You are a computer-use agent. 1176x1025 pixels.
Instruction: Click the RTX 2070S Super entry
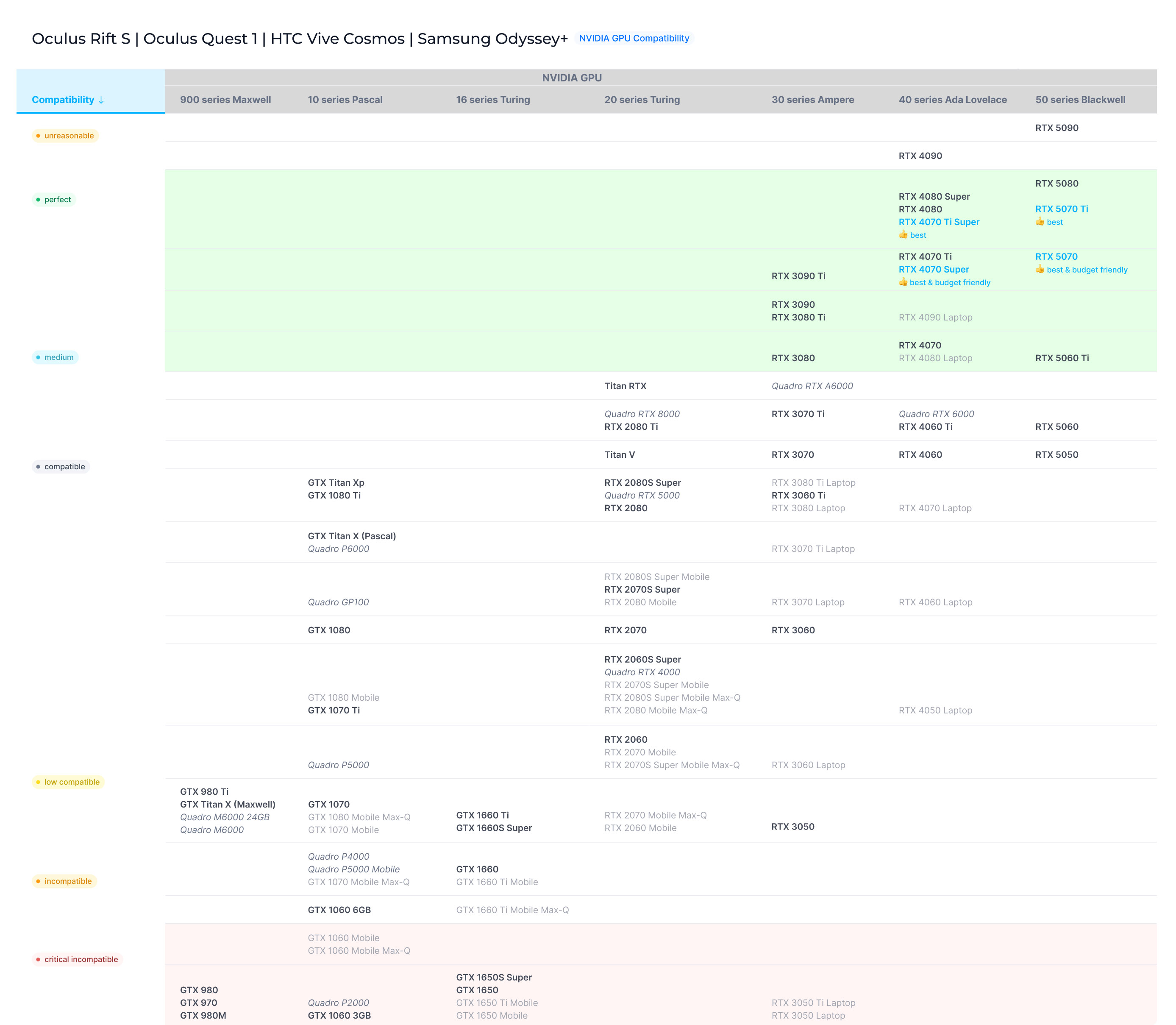coord(642,590)
